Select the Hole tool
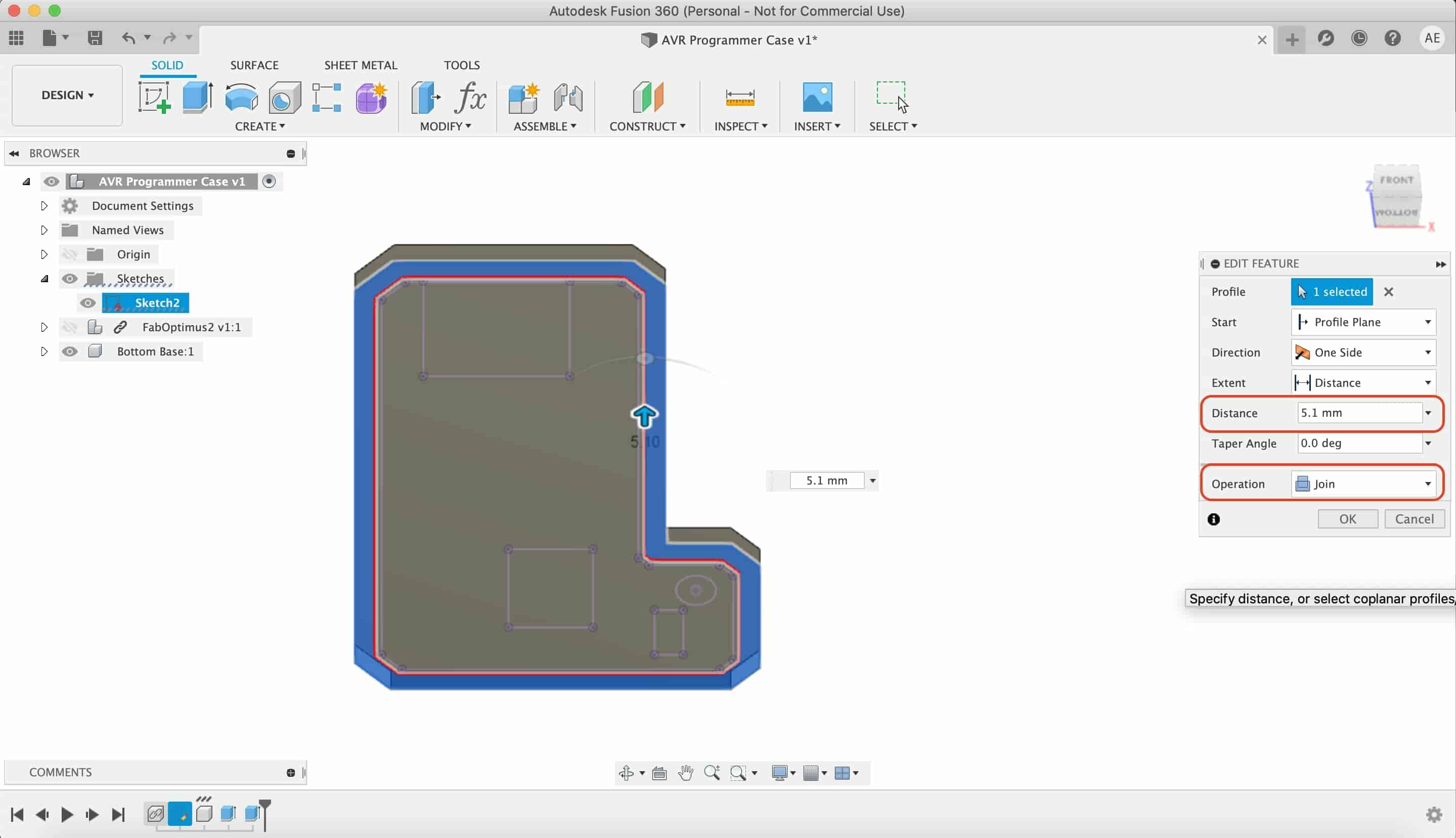This screenshot has width=1456, height=838. (284, 97)
